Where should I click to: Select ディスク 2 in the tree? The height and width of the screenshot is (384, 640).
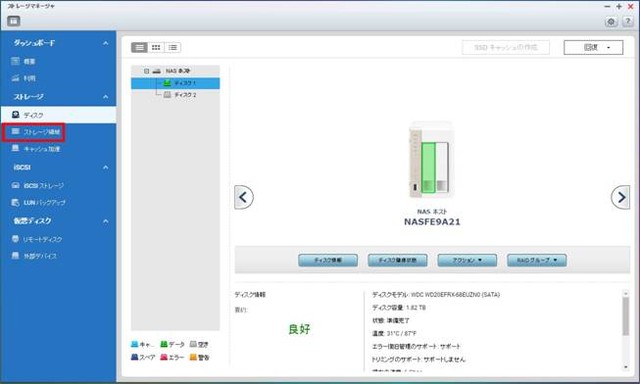coord(175,95)
